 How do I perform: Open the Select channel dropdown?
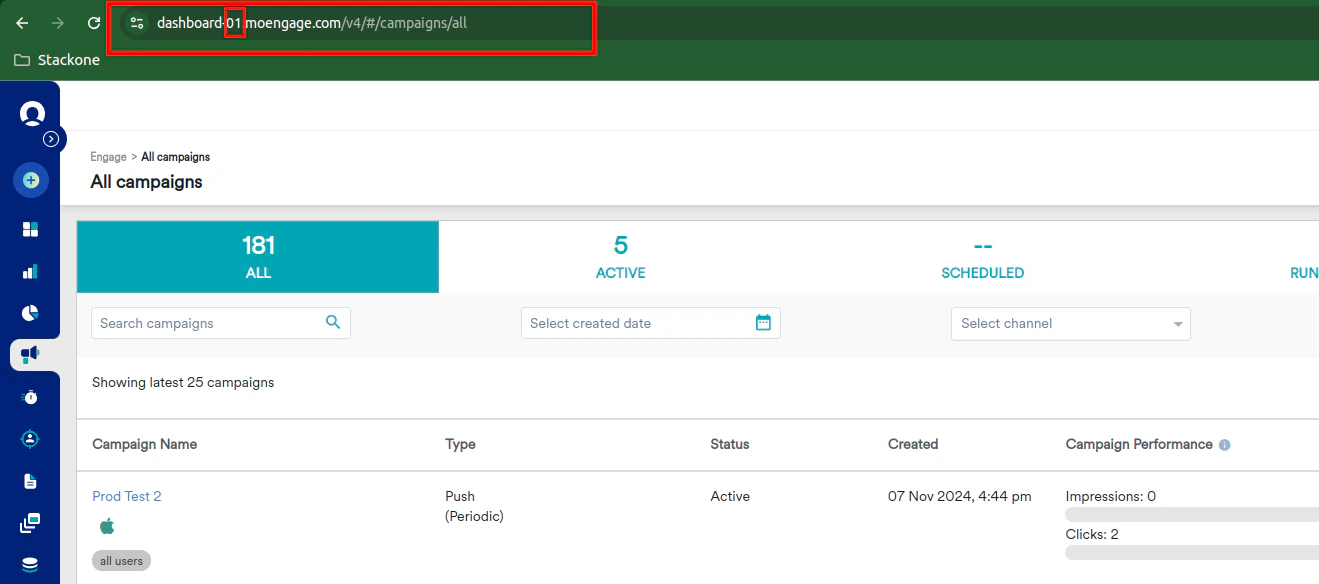1071,323
